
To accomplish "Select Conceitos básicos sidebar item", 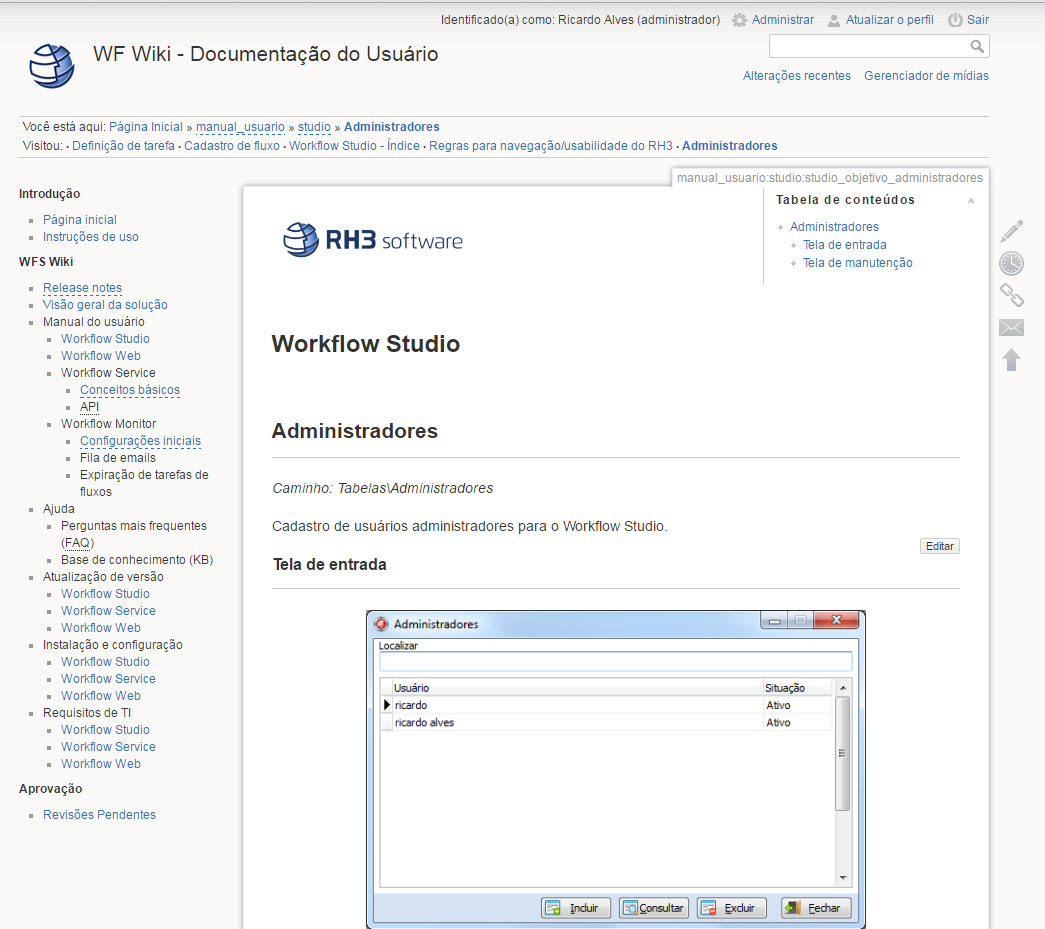I will coord(130,390).
